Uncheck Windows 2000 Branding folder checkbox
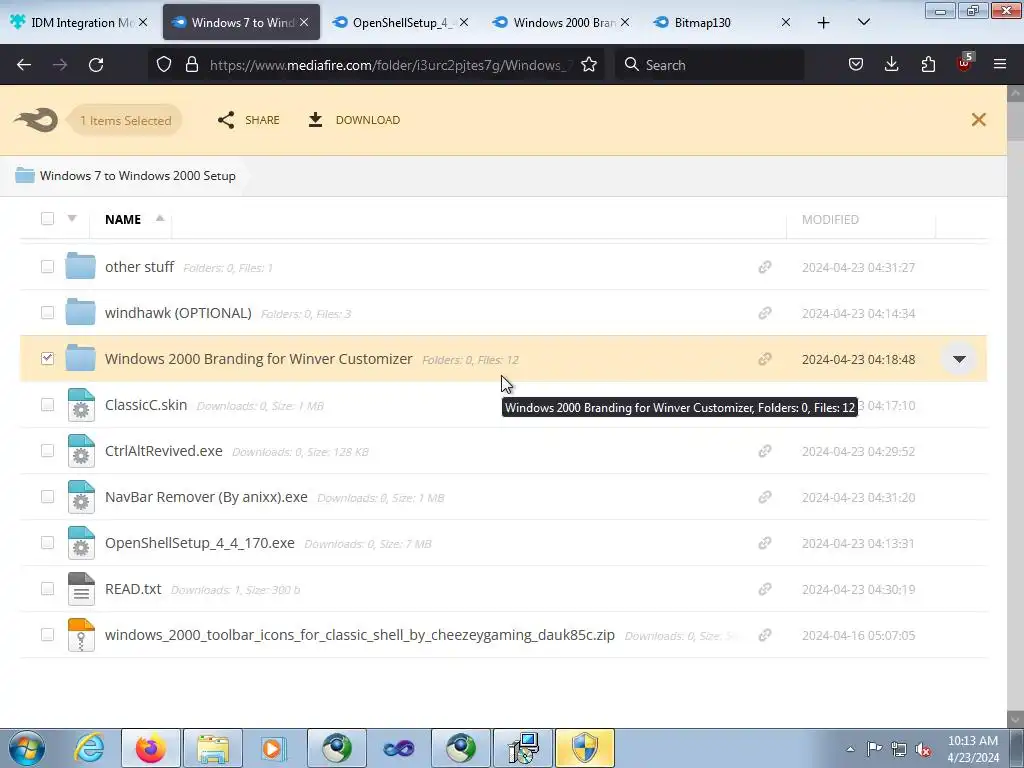 tap(47, 359)
